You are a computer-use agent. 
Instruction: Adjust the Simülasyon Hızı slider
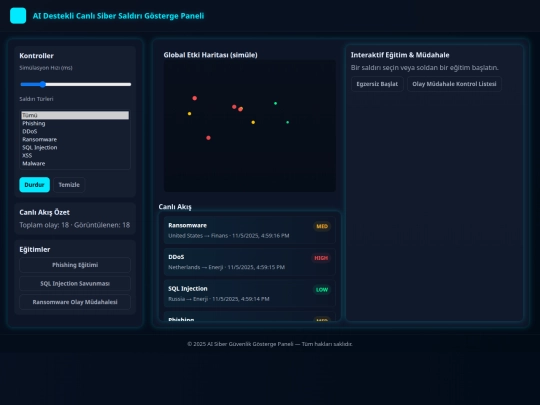click(75, 84)
